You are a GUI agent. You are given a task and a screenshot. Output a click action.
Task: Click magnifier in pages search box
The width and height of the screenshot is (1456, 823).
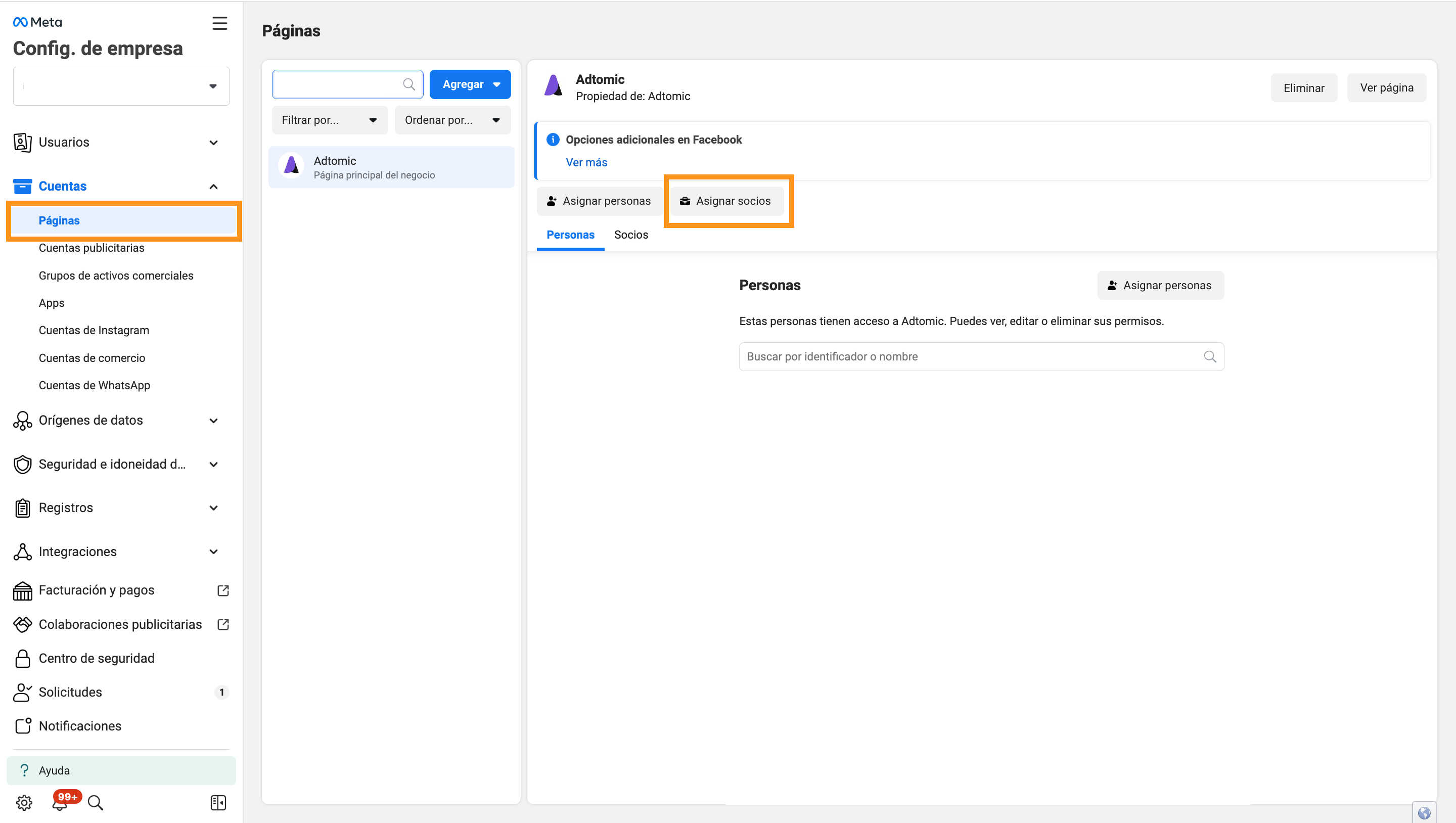408,85
